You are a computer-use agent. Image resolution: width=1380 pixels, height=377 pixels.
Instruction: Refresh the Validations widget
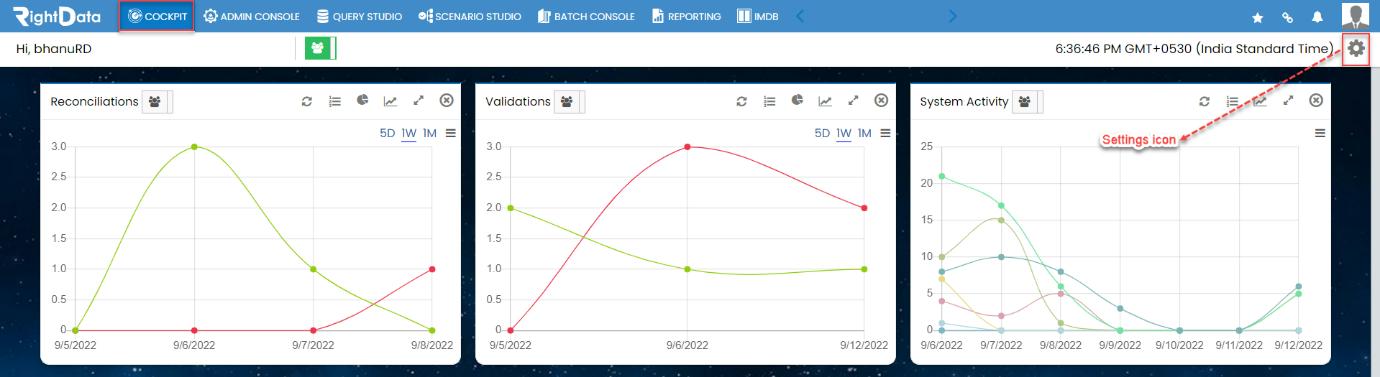742,101
